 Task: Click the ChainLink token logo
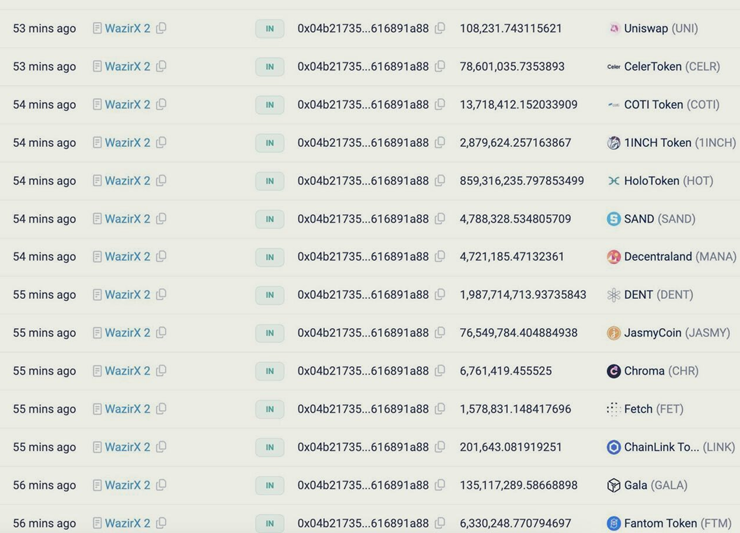614,447
